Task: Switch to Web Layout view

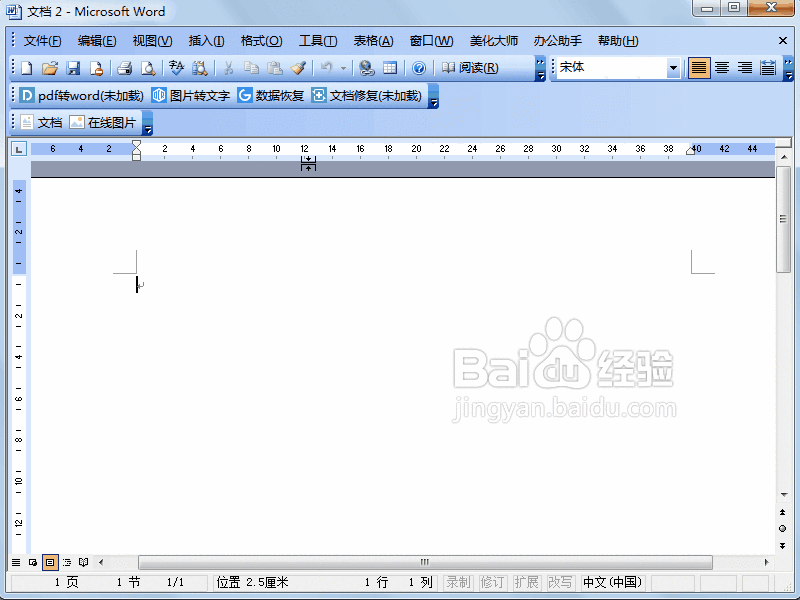Action: [x=31, y=562]
